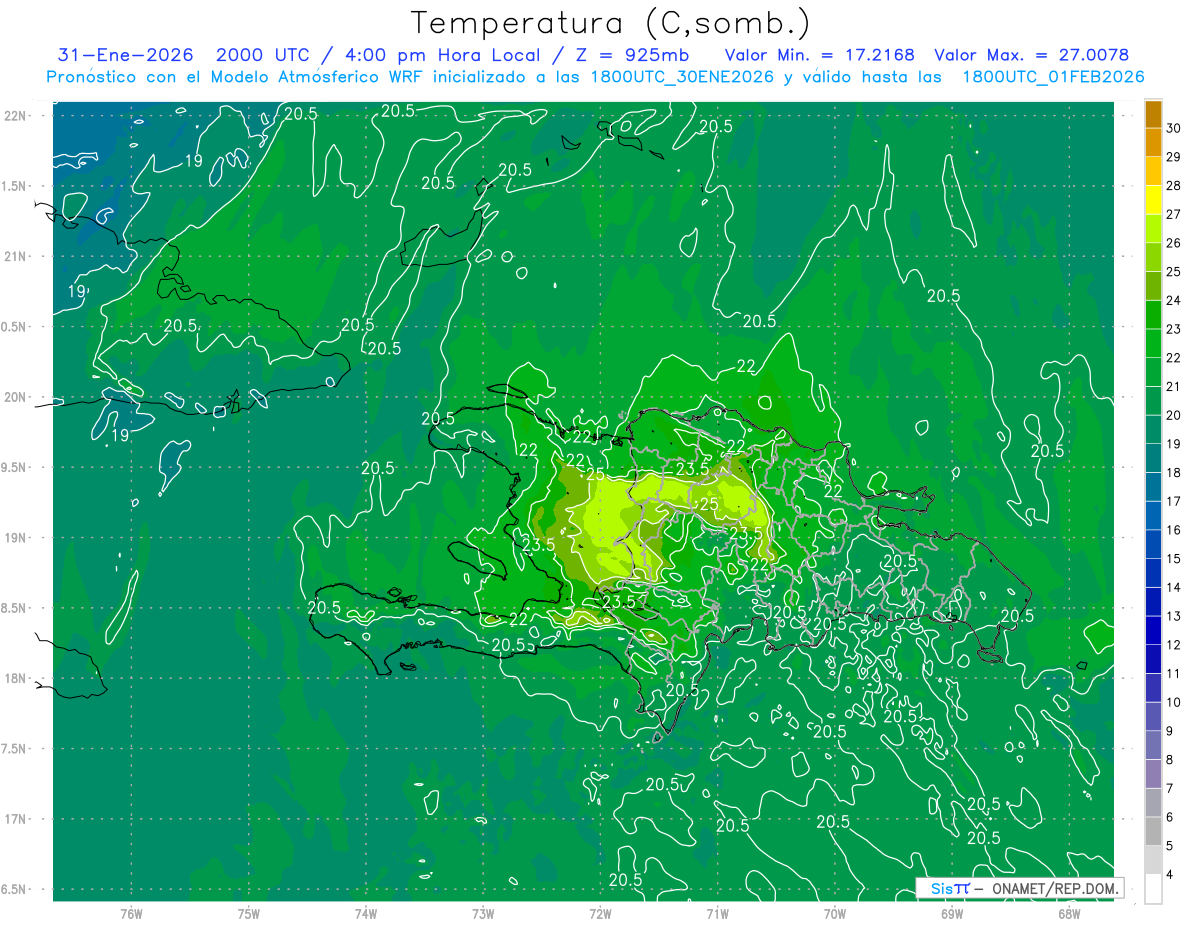
Task: Click '4:00 pm Hora Local' text
Action: (441, 56)
